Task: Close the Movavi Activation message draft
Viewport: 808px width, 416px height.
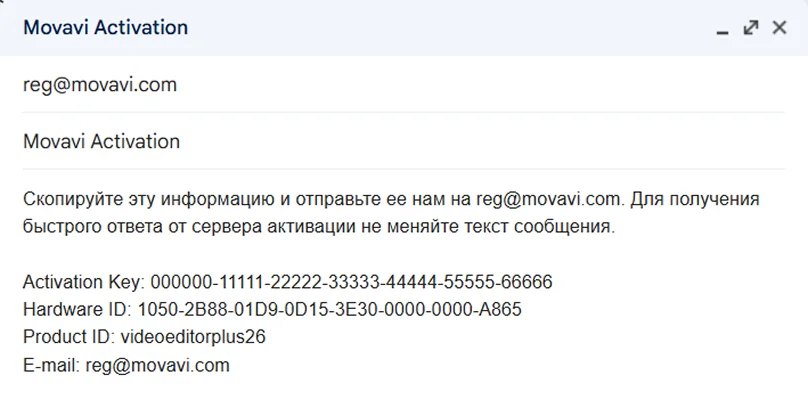Action: [x=780, y=28]
